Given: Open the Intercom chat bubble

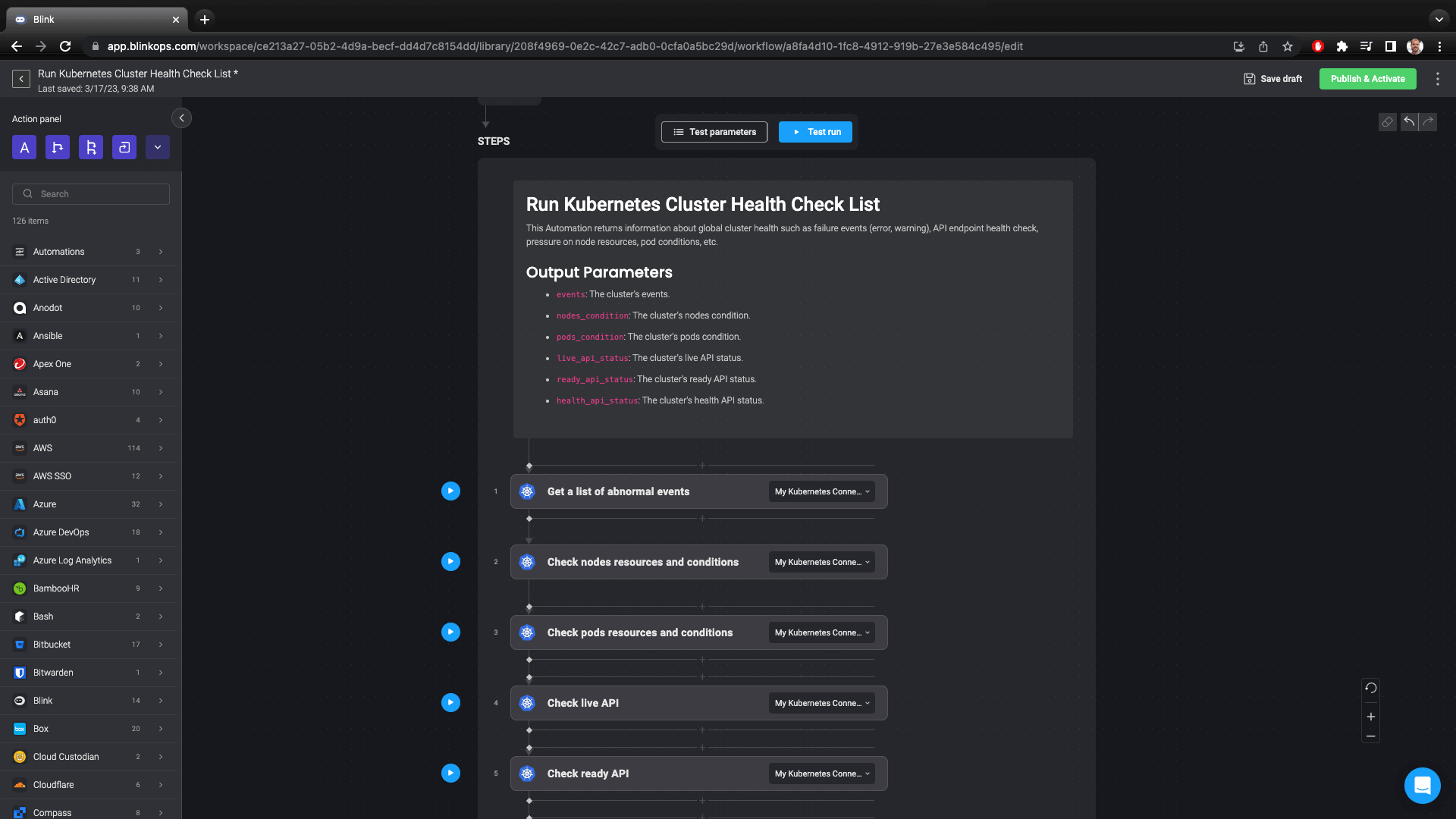Looking at the screenshot, I should click(1422, 786).
